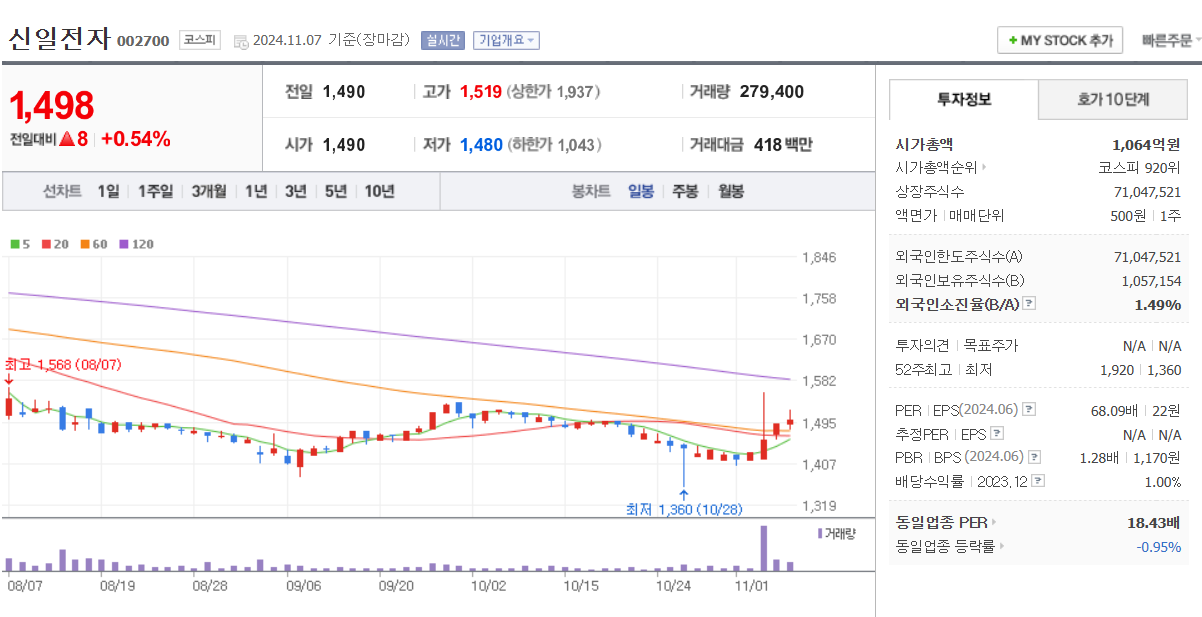Image resolution: width=1202 pixels, height=617 pixels.
Task: Click the +0.54% change value
Action: [136, 139]
